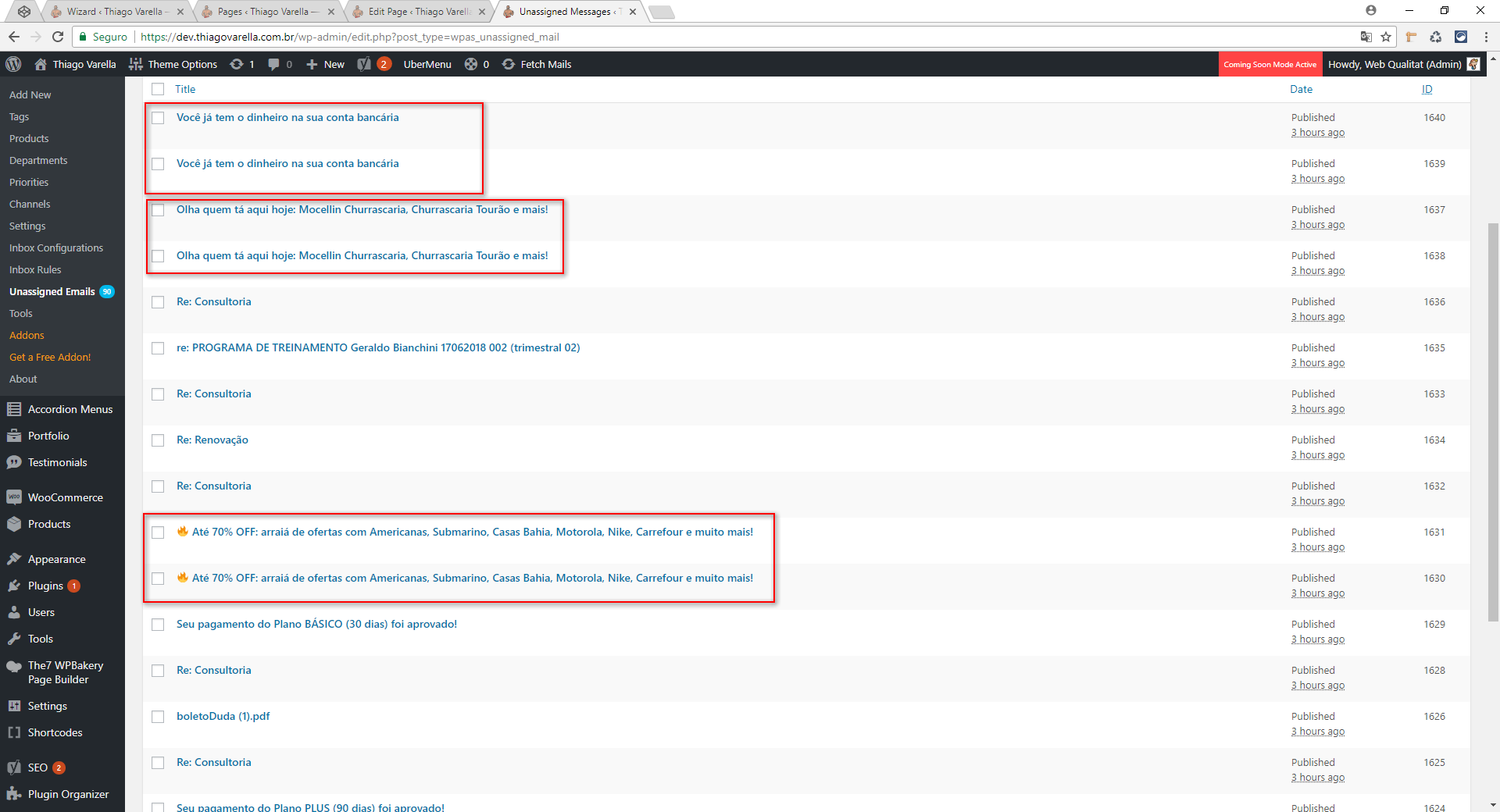The height and width of the screenshot is (812, 1500).
Task: Open a new browser tab
Action: (x=661, y=12)
